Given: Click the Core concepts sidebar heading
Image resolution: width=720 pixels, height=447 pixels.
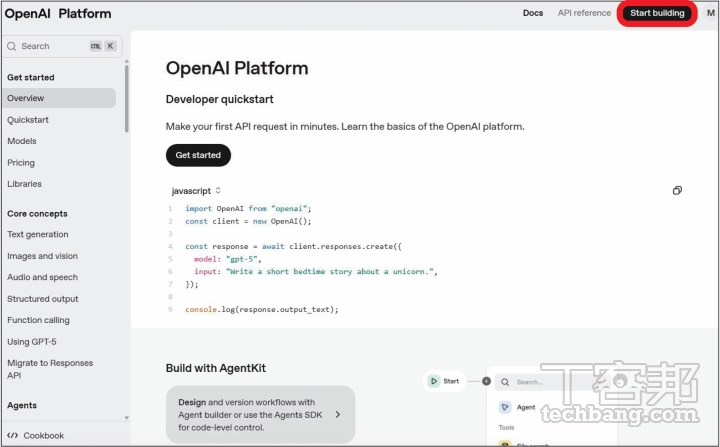Looking at the screenshot, I should (x=37, y=214).
